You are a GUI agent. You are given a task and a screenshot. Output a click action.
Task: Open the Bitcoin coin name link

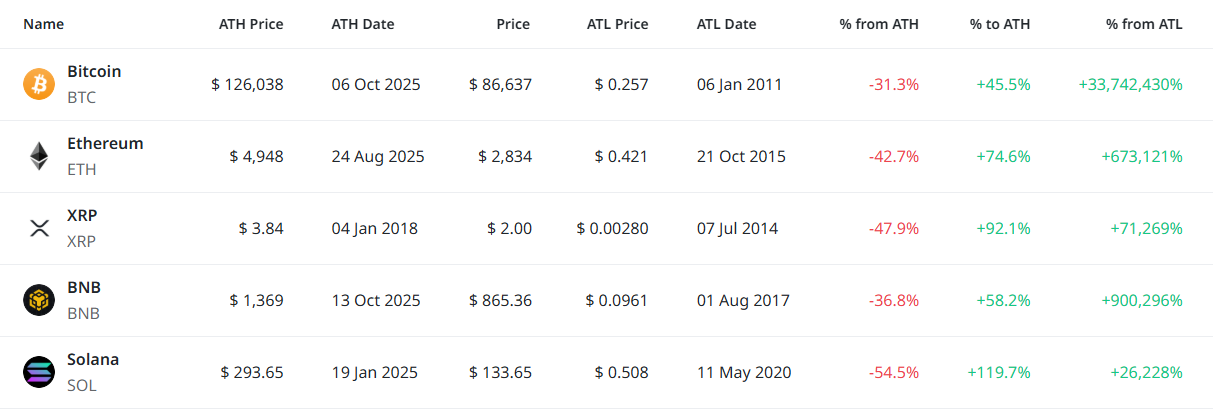[94, 72]
